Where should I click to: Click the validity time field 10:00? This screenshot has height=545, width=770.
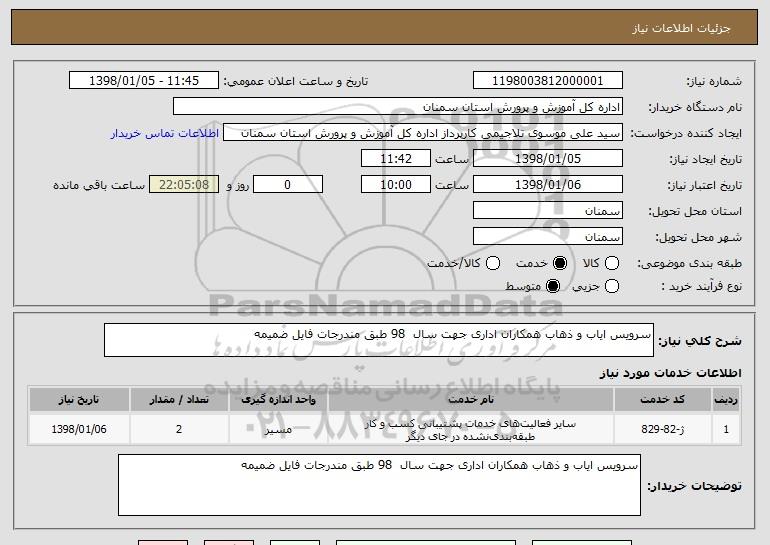(x=396, y=185)
